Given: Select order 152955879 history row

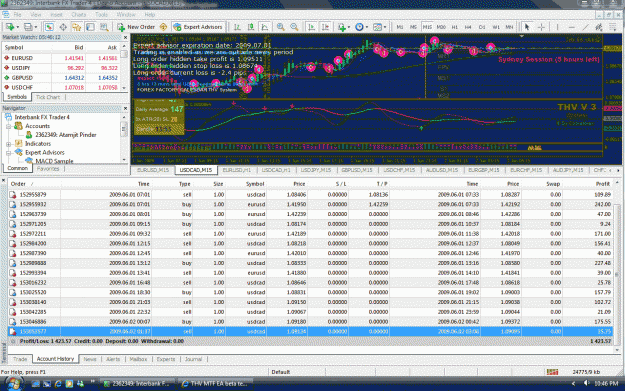Looking at the screenshot, I should [310, 195].
